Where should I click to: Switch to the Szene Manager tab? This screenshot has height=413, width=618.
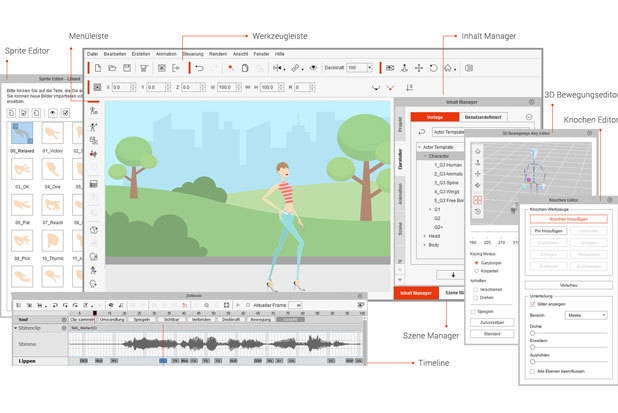pyautogui.click(x=454, y=293)
